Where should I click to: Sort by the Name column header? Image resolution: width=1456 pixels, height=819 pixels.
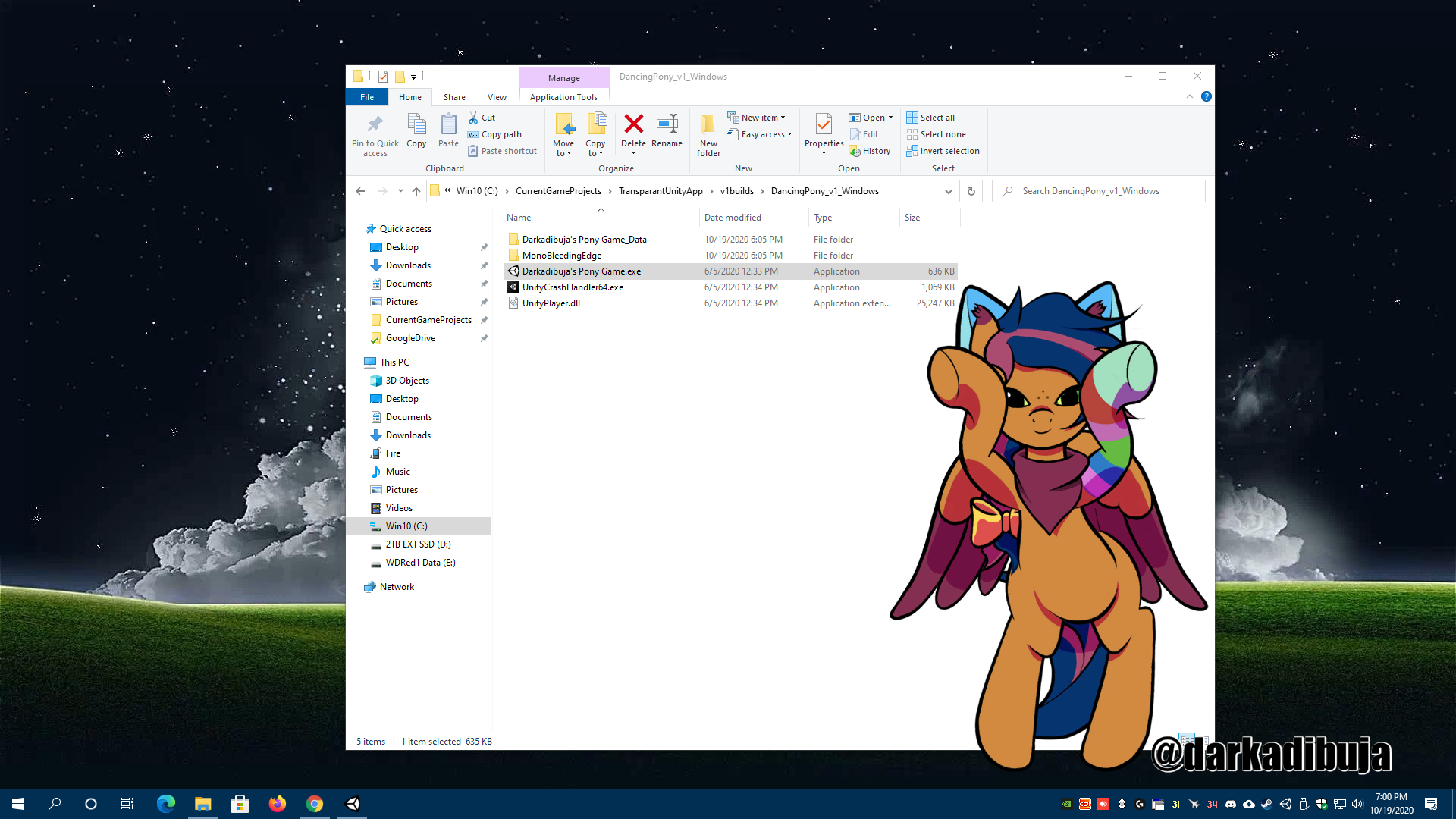[x=519, y=218]
